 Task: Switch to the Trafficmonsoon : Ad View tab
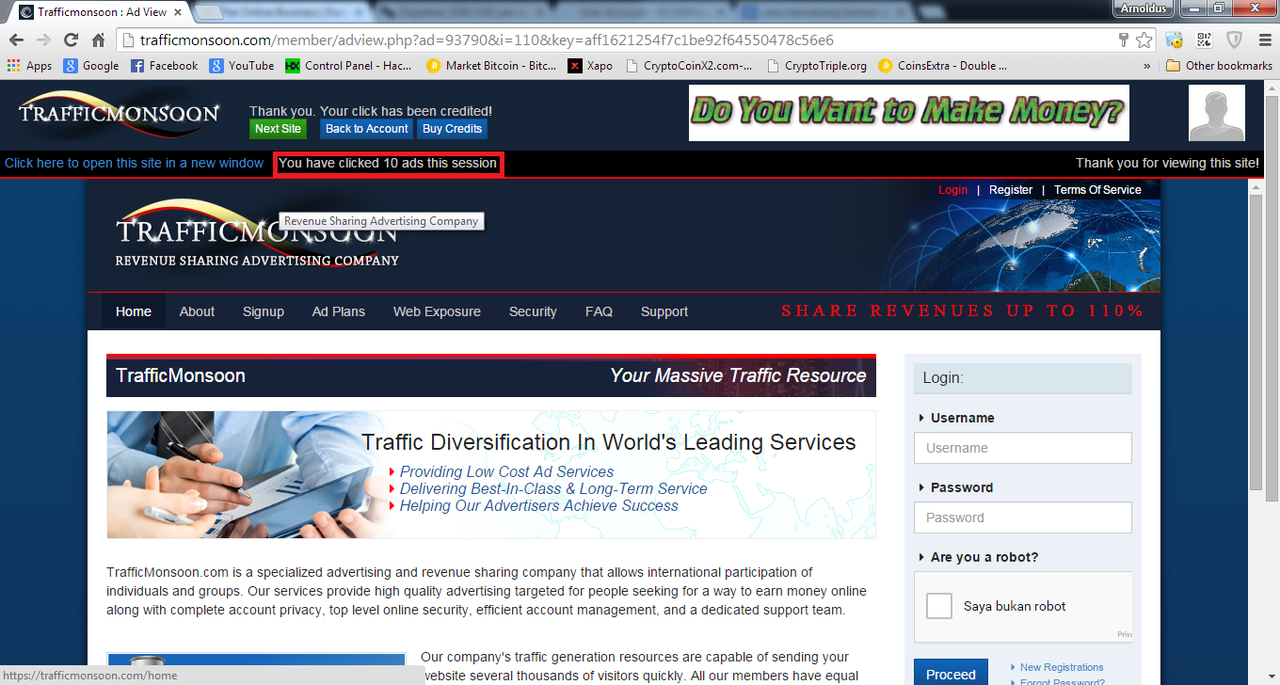tap(100, 12)
